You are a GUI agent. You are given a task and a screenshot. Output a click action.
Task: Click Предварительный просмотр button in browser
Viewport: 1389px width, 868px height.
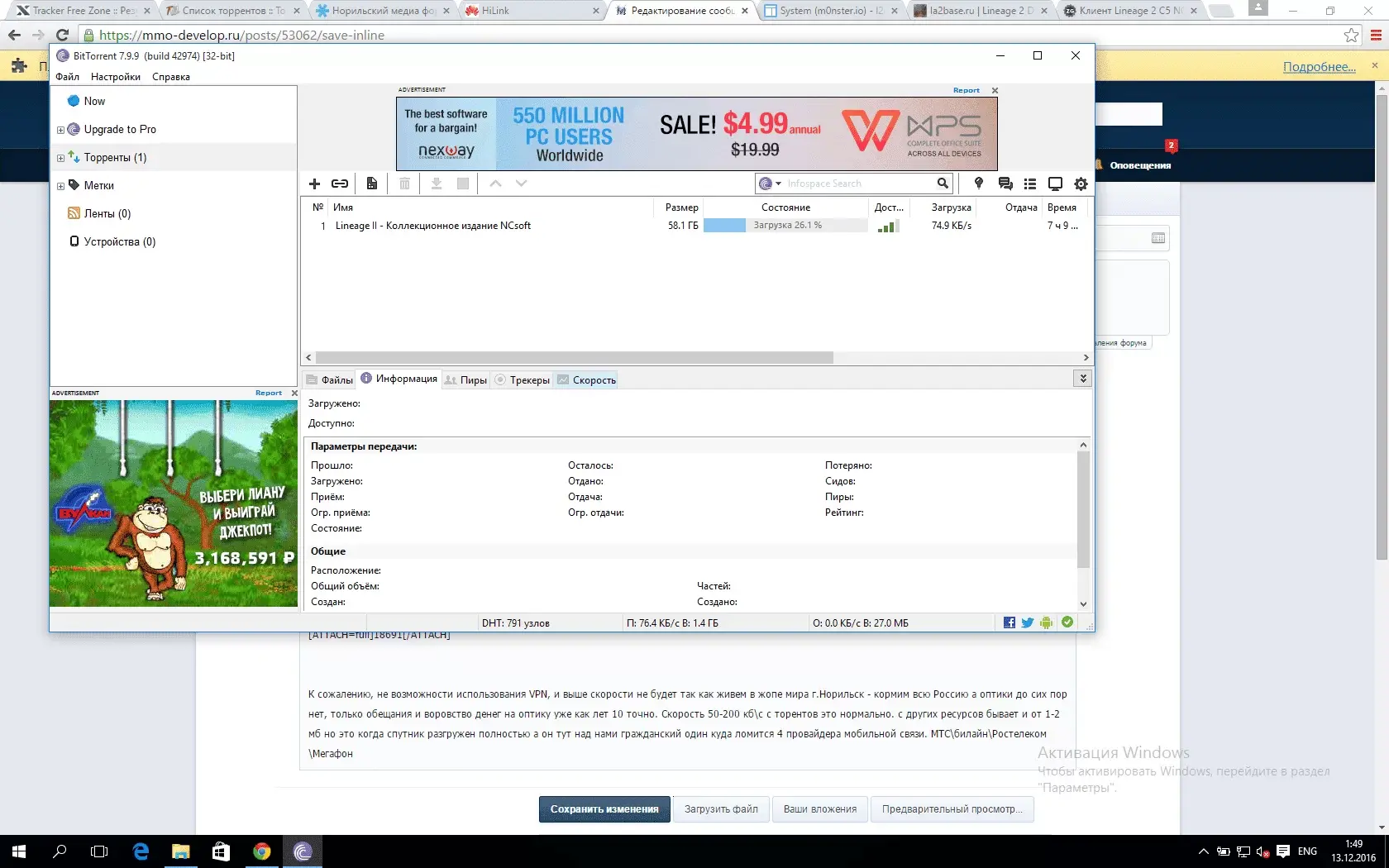(952, 809)
